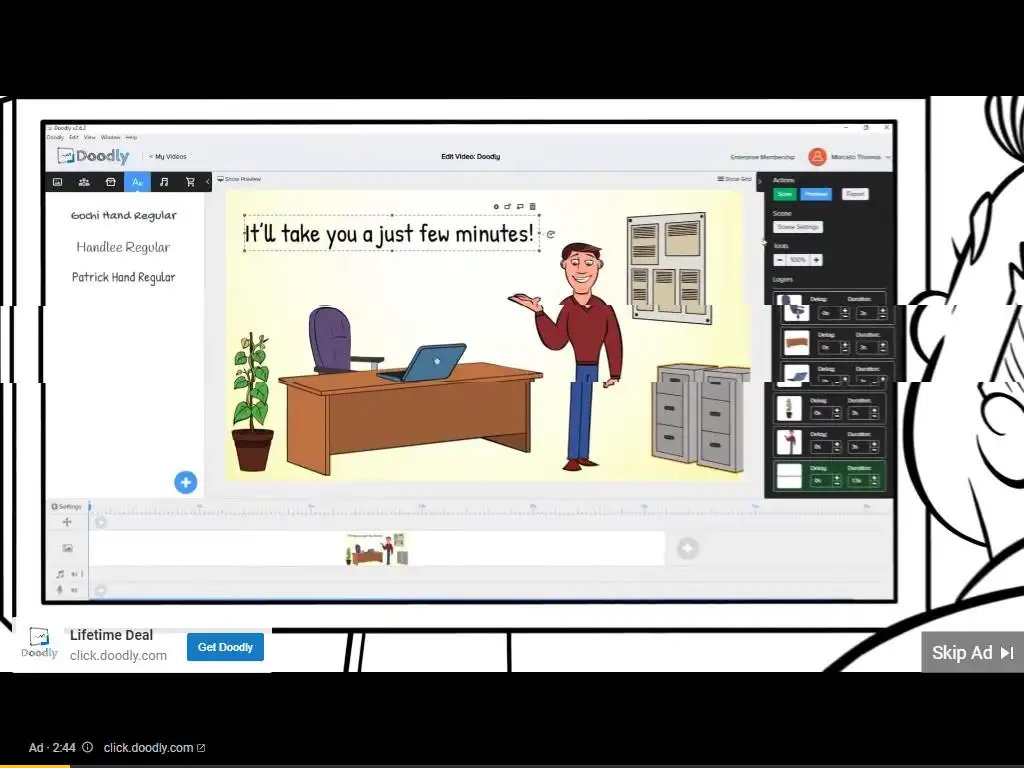The image size is (1024, 768).
Task: Open the Window menu
Action: click(x=110, y=137)
